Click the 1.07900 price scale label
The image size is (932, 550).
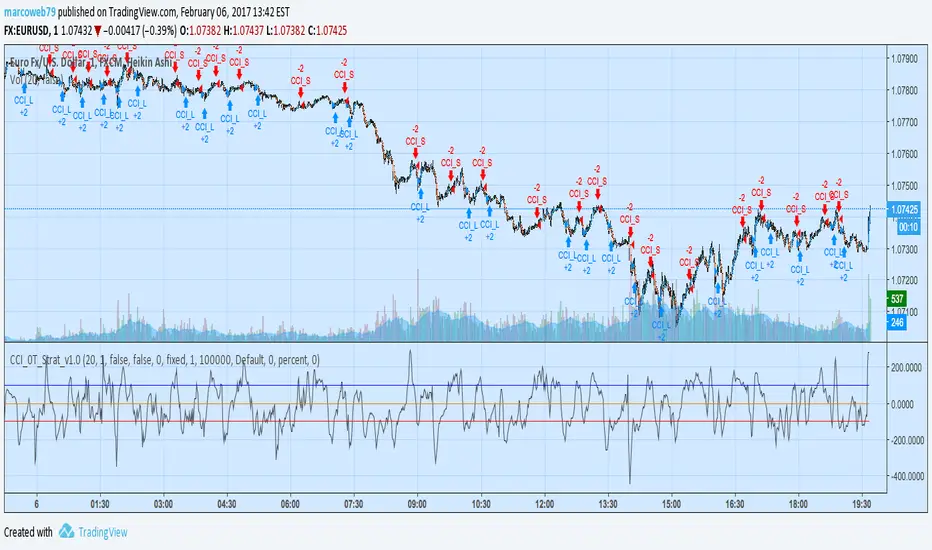(x=905, y=58)
